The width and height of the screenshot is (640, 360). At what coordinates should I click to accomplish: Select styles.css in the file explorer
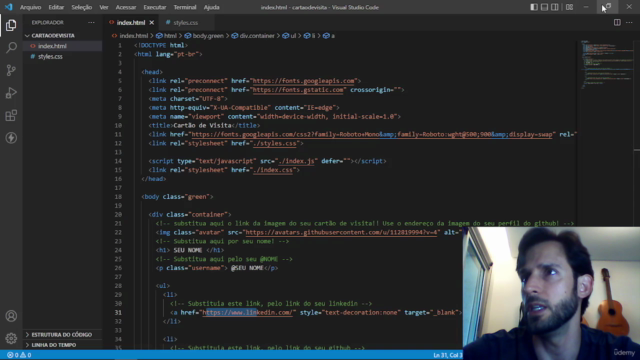[50, 56]
